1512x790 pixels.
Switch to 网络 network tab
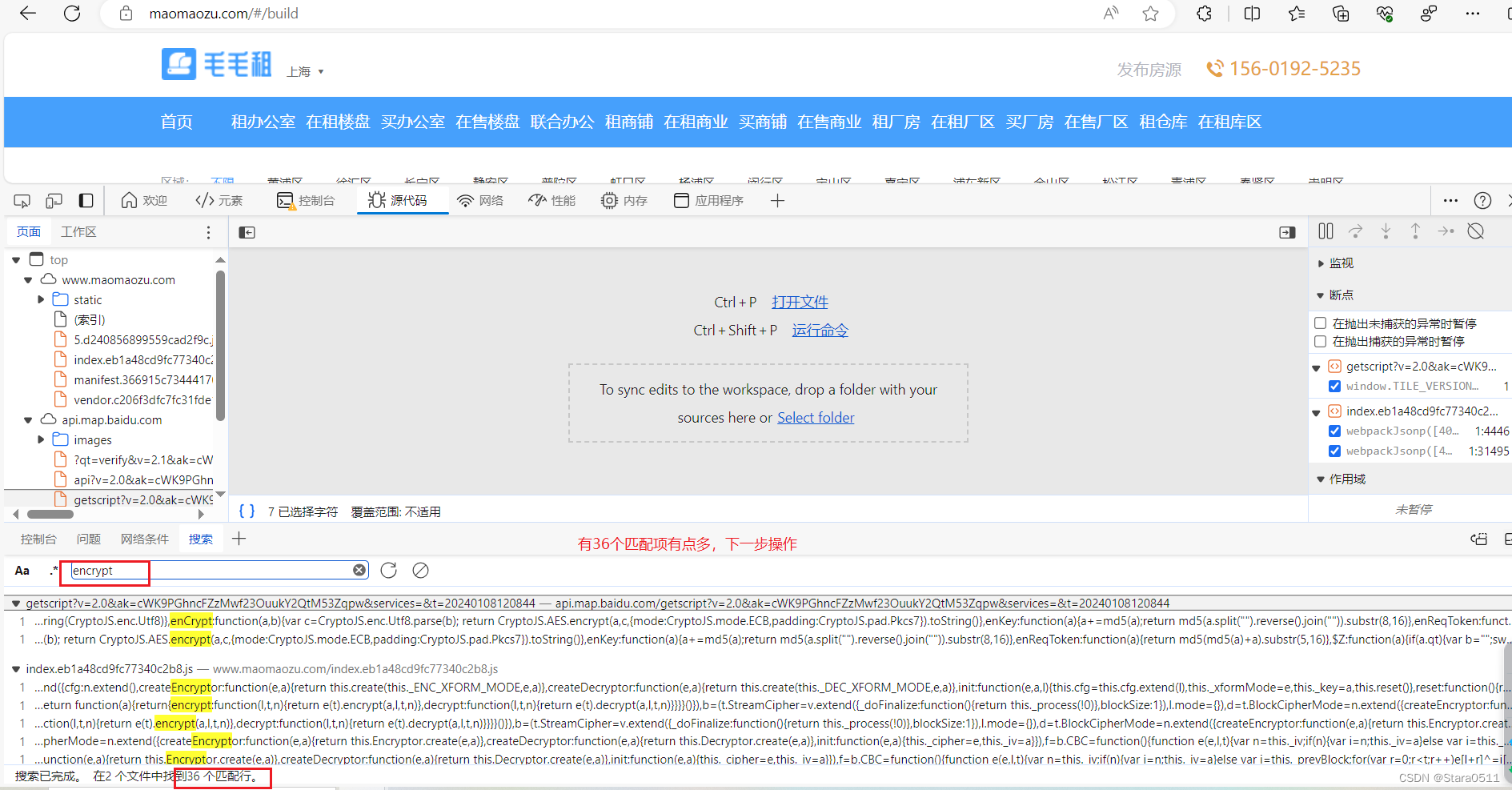pos(480,200)
